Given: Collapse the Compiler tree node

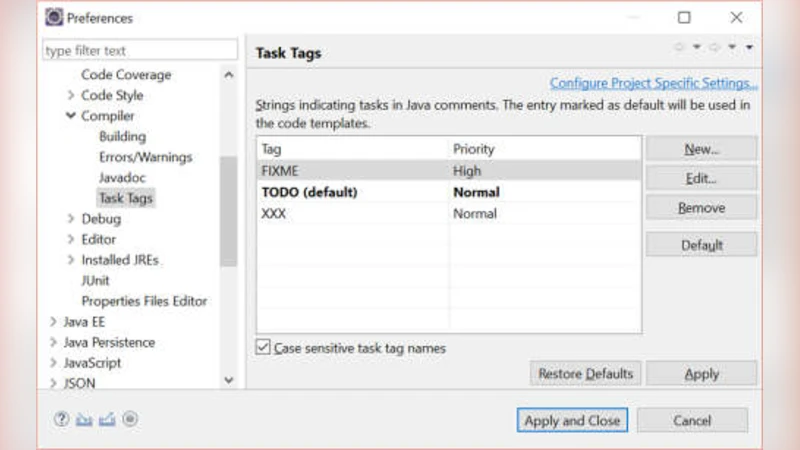Looking at the screenshot, I should pyautogui.click(x=70, y=116).
